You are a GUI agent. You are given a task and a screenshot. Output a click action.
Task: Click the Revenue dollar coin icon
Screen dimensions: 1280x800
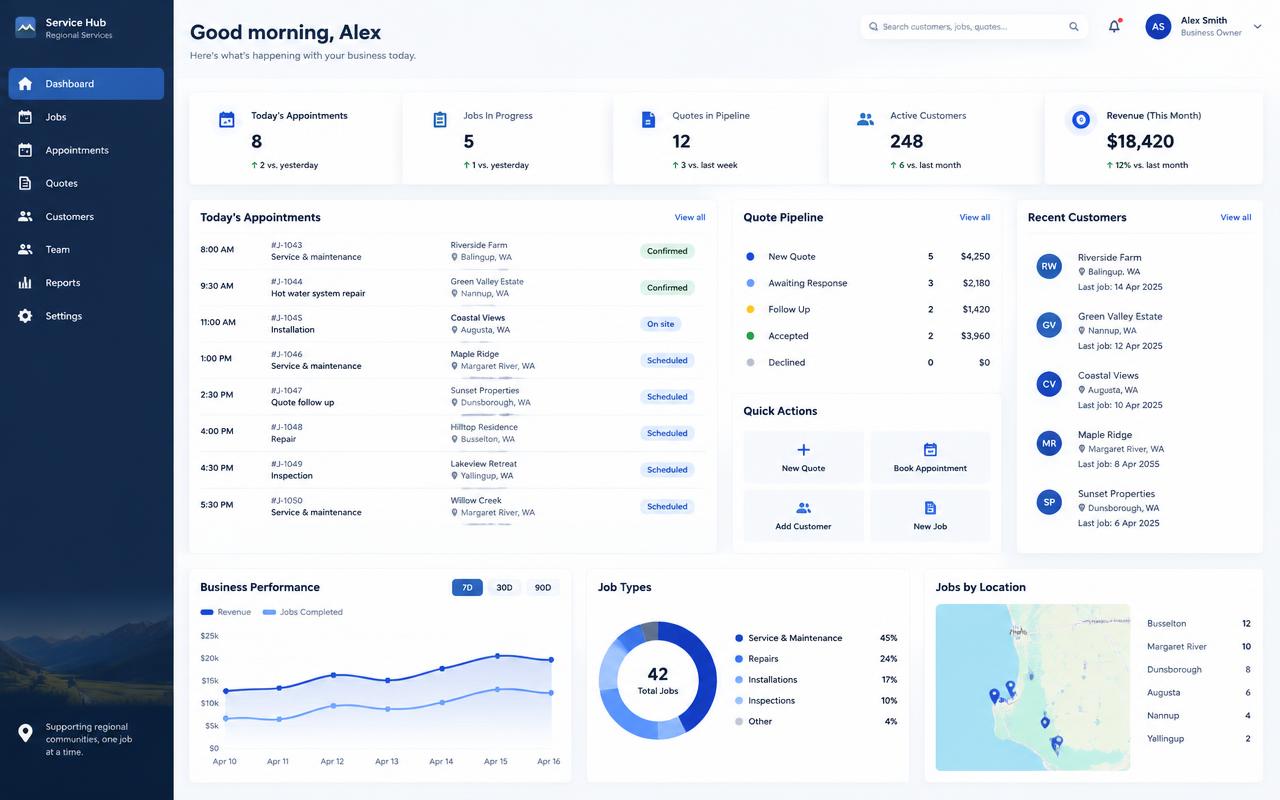pyautogui.click(x=1081, y=120)
